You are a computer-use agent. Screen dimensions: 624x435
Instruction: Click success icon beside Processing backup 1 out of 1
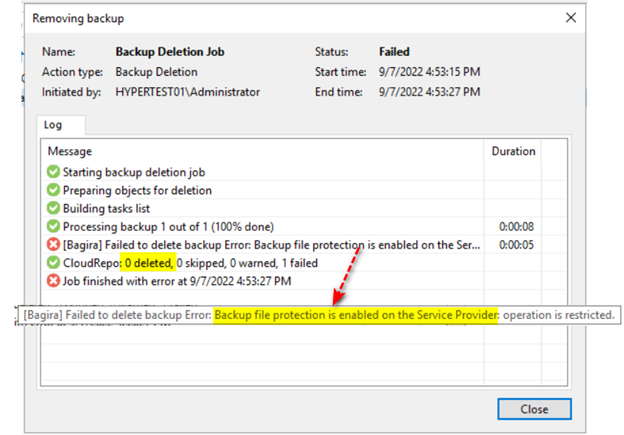click(x=53, y=226)
